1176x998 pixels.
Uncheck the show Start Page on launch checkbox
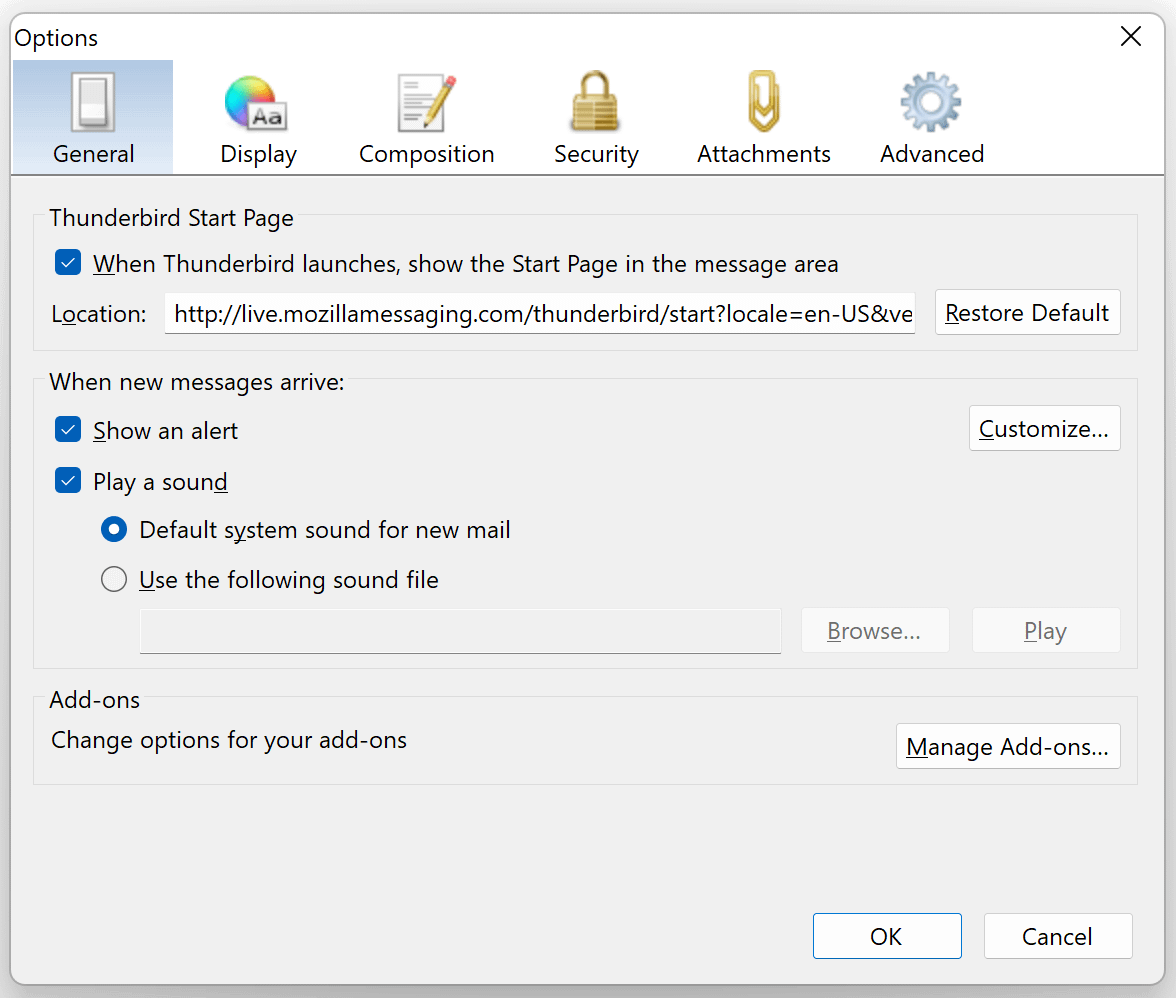[68, 264]
